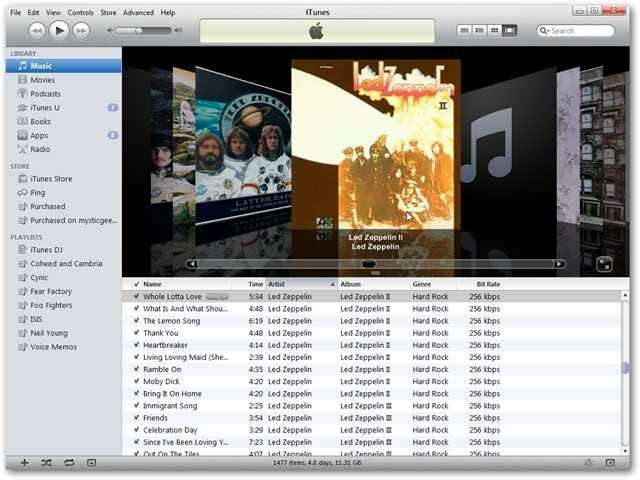
Task: Uncheck the Thank You checkbox
Action: click(136, 333)
